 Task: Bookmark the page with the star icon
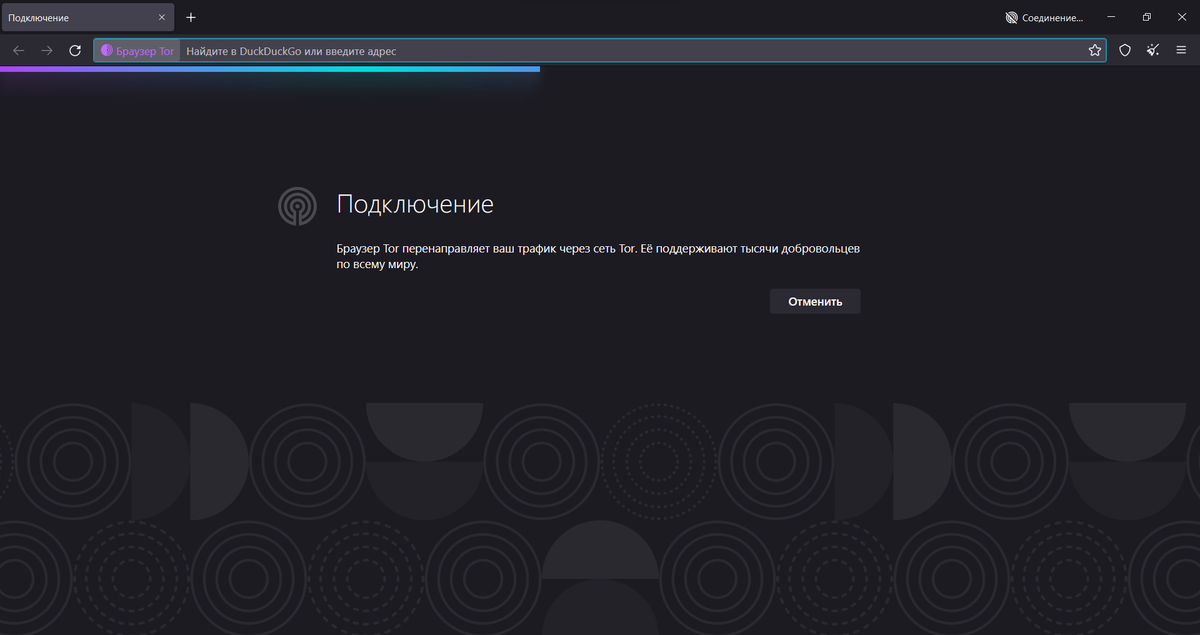coord(1095,50)
